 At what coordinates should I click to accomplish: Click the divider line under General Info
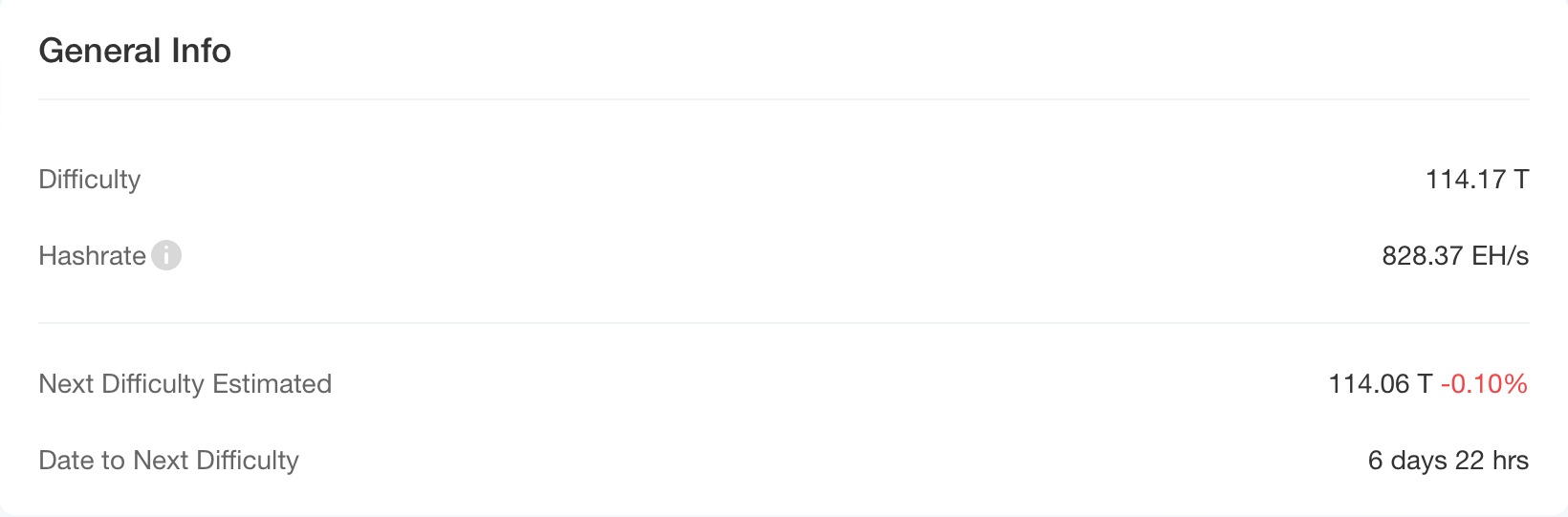tap(784, 99)
